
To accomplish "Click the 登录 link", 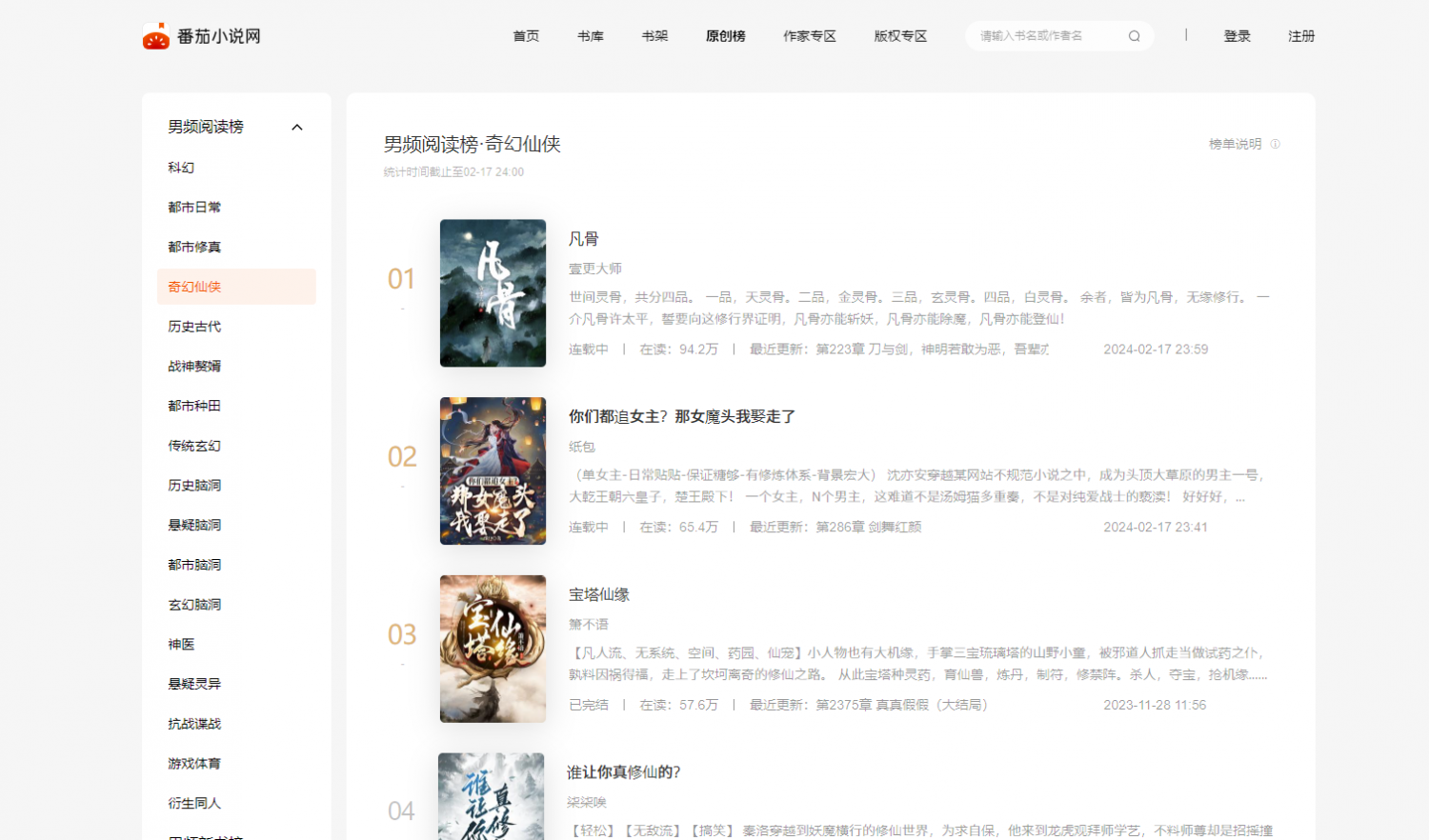I will 1237,36.
